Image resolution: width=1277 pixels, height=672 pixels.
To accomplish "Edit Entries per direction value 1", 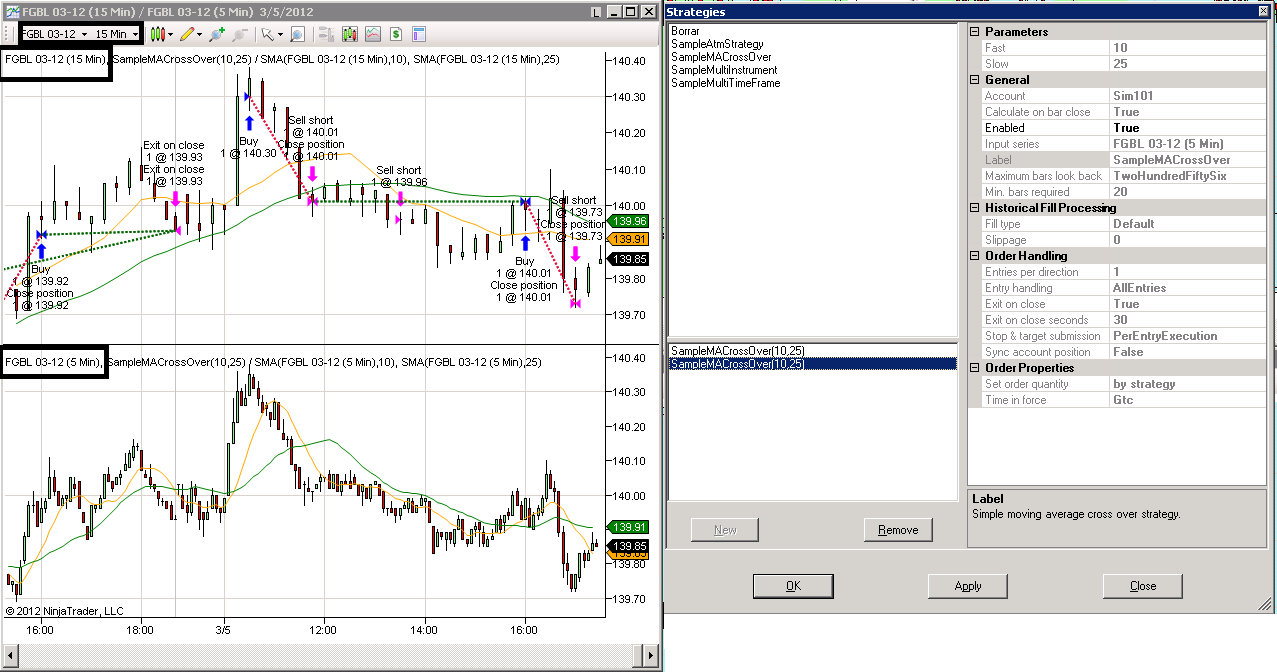I will pyautogui.click(x=1187, y=272).
